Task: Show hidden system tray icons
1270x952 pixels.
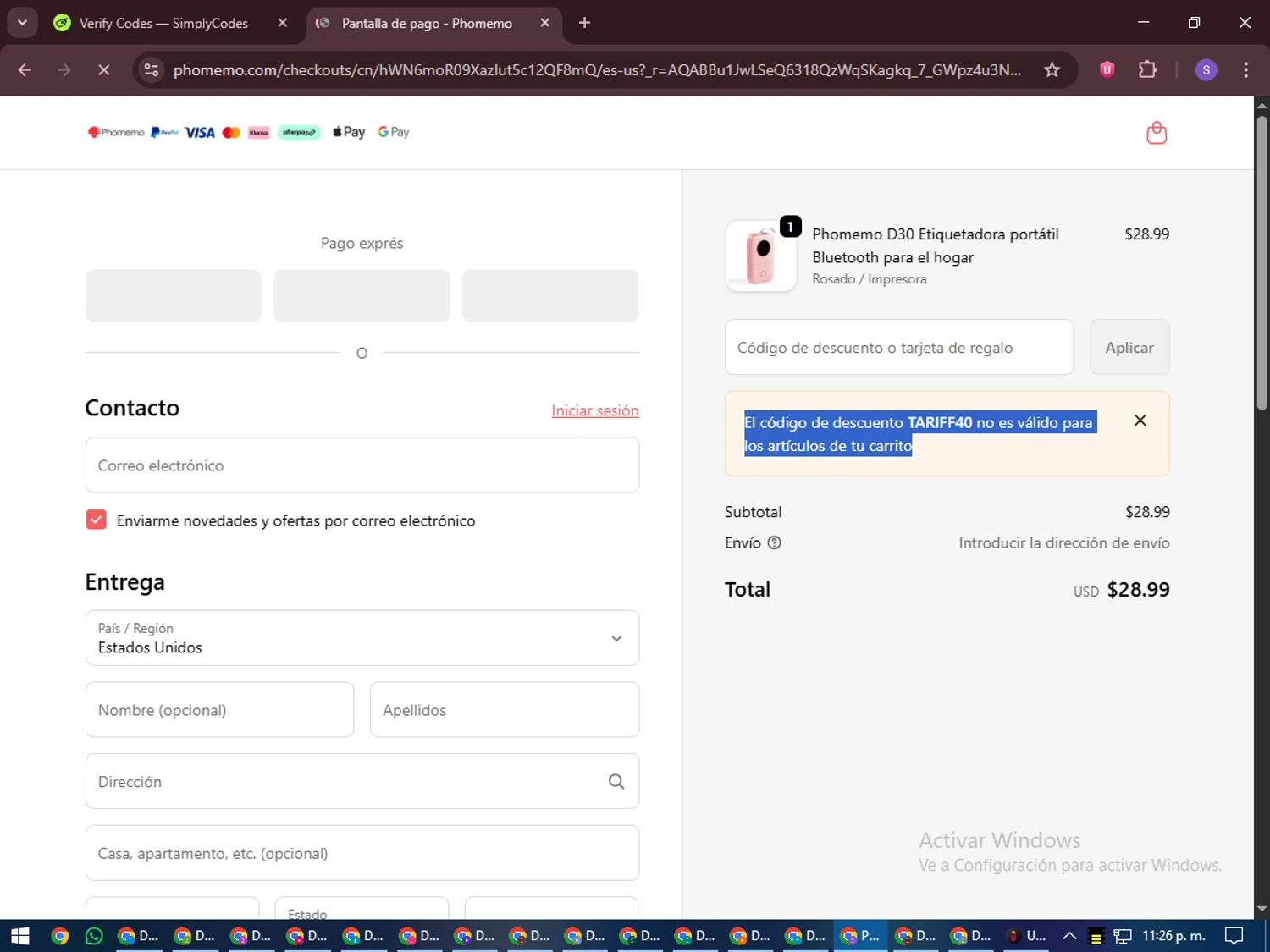Action: pyautogui.click(x=1069, y=936)
